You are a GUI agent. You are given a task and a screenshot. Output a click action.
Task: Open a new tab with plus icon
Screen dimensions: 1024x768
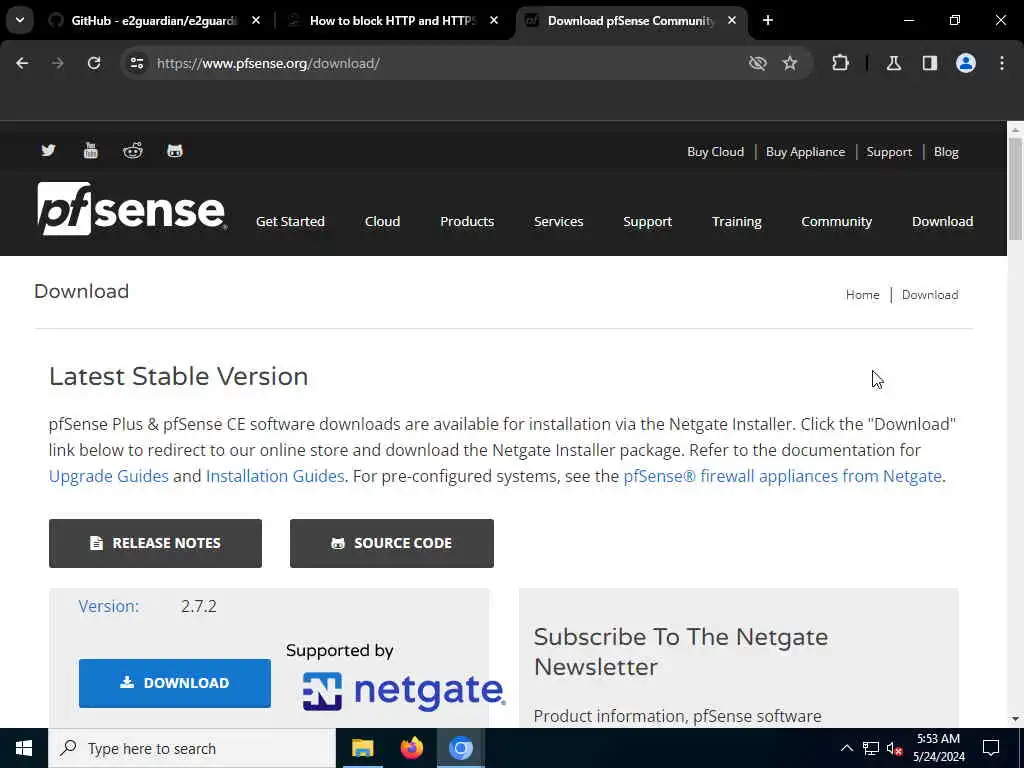pos(768,20)
